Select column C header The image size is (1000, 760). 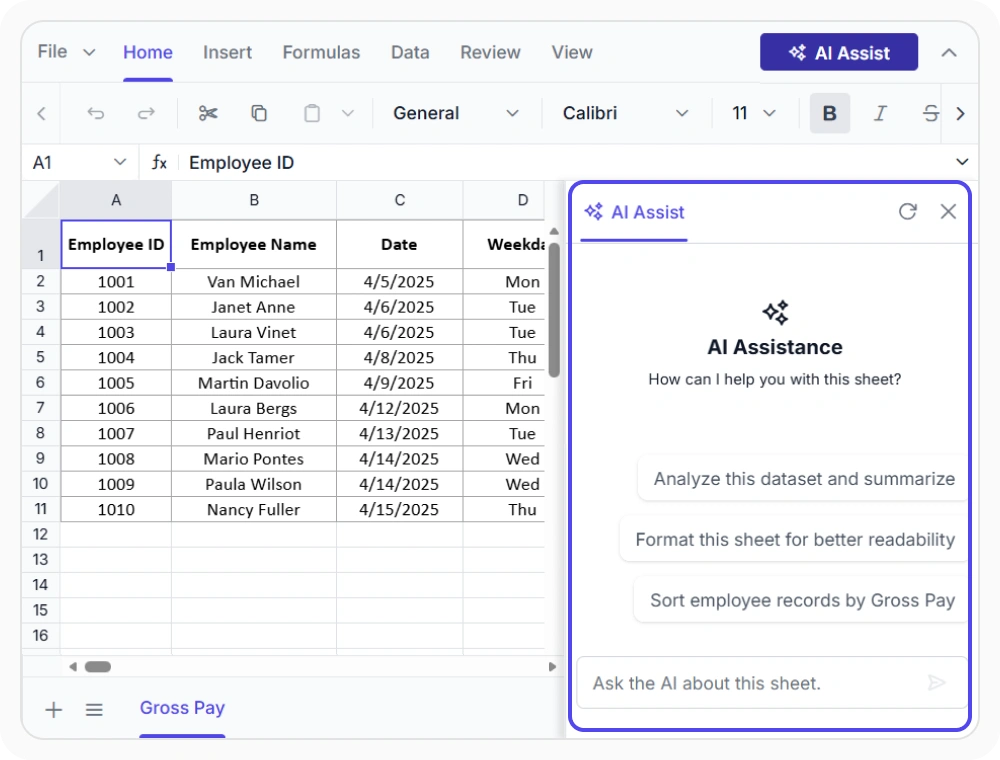pos(399,200)
